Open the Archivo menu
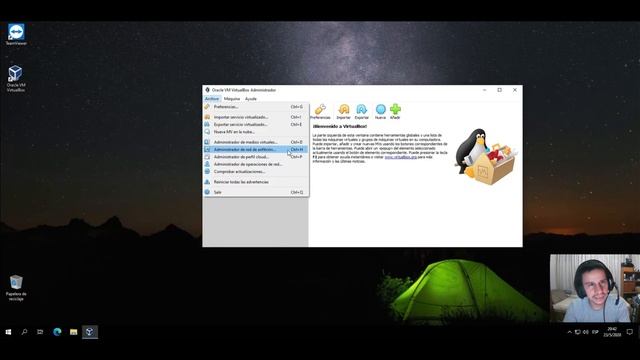Screen dimensions: 640x360 pyautogui.click(x=212, y=99)
